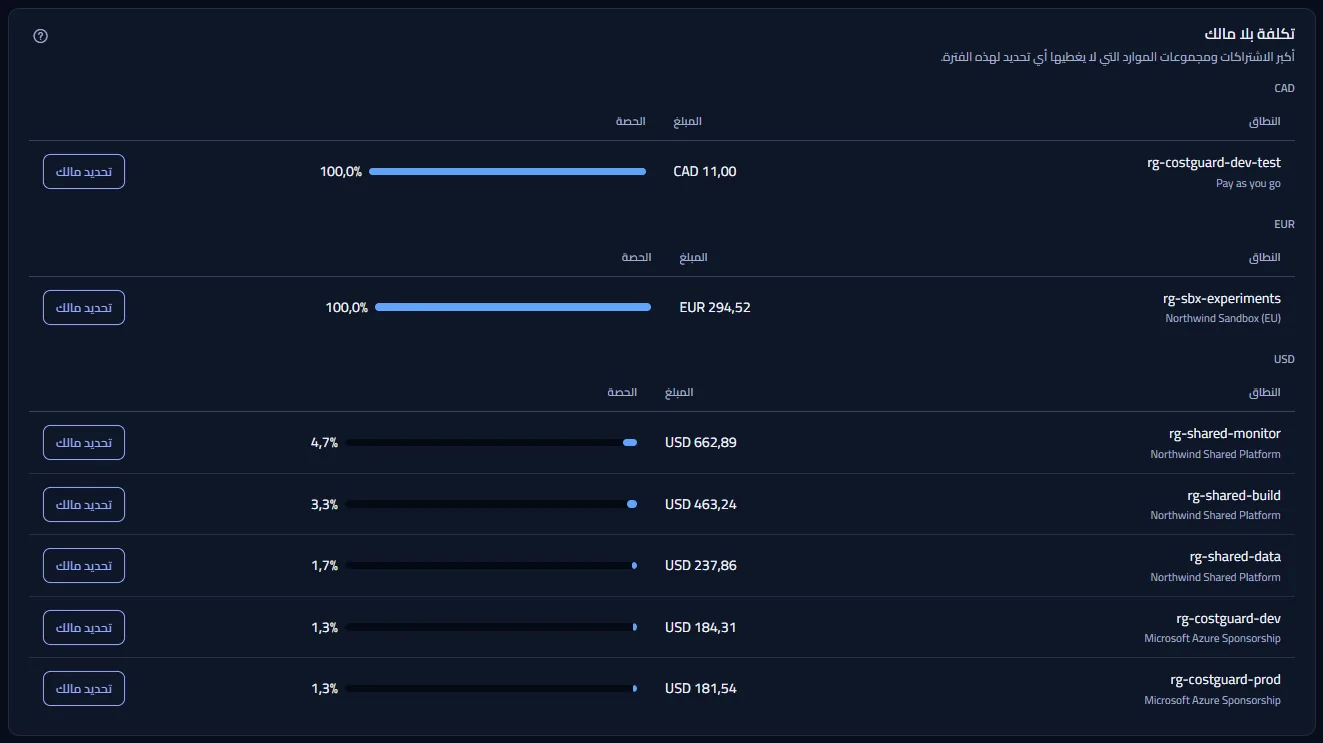Assign owner for rg-shared-data
This screenshot has width=1323, height=743.
[84, 566]
